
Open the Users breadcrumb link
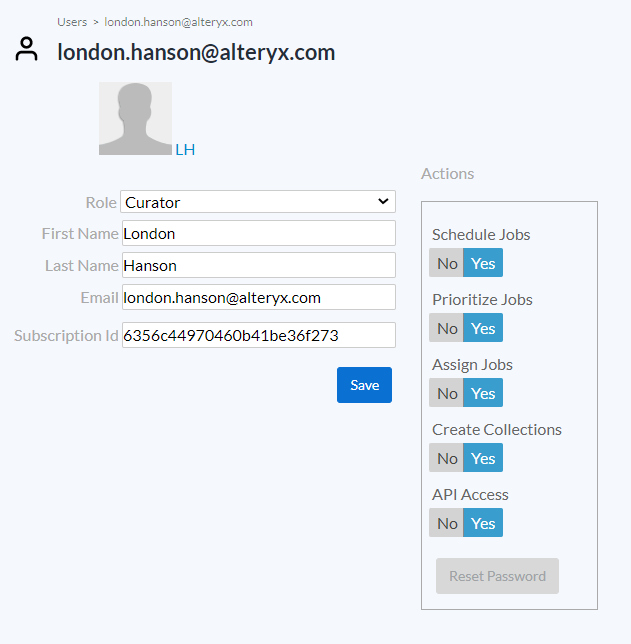coord(72,22)
